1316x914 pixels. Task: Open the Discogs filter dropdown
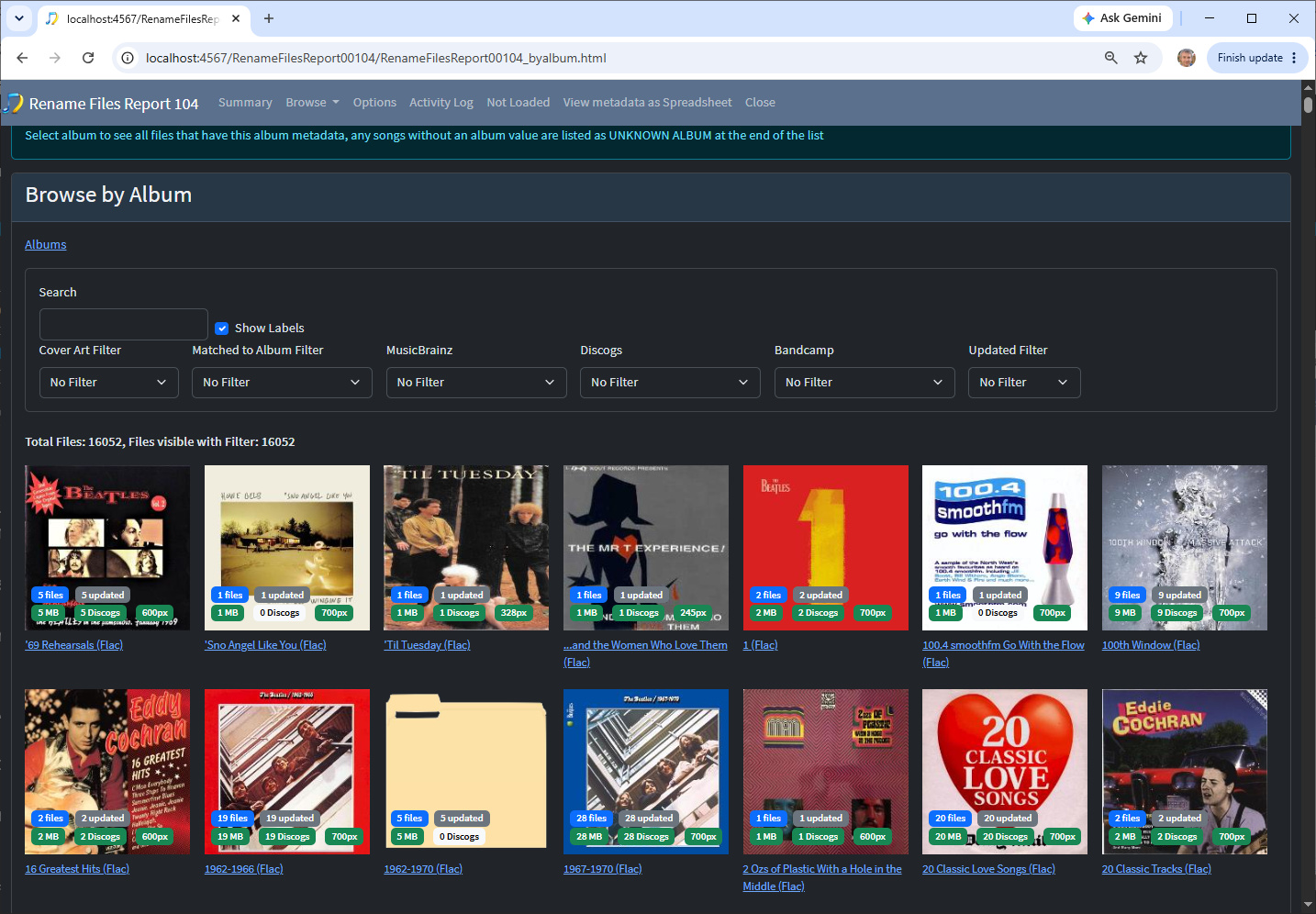pos(670,383)
